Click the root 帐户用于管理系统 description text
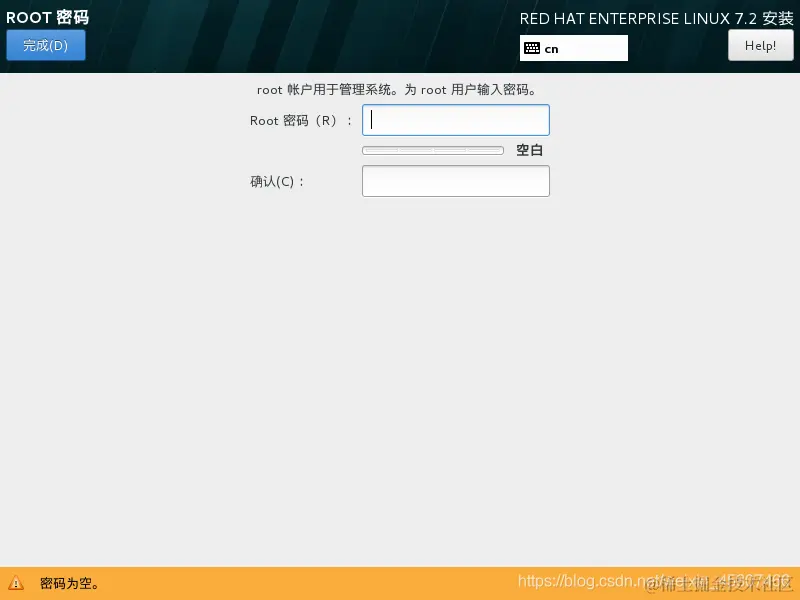The image size is (800, 600). click(396, 90)
